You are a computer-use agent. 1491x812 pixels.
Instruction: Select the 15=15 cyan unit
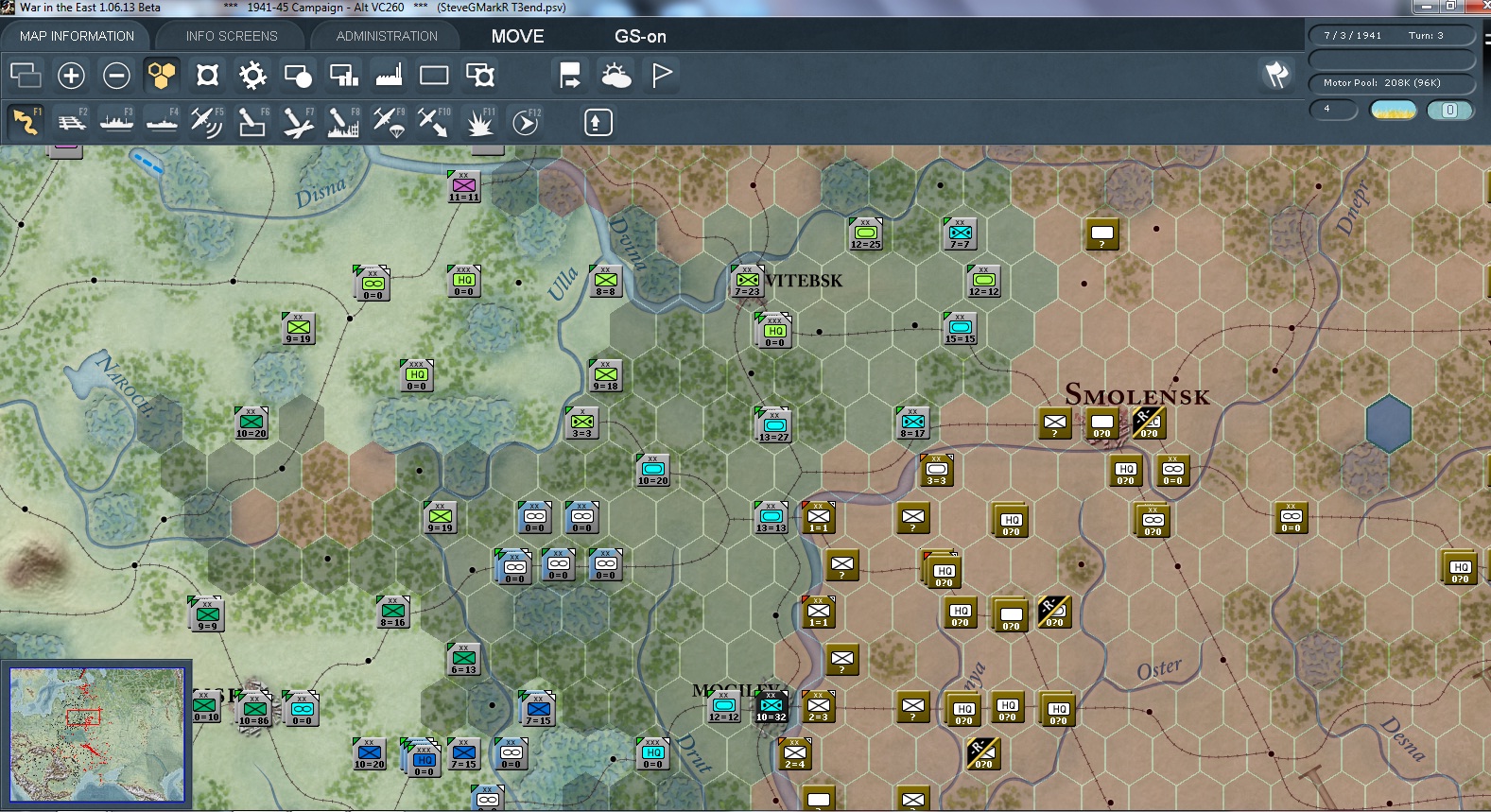coord(960,328)
